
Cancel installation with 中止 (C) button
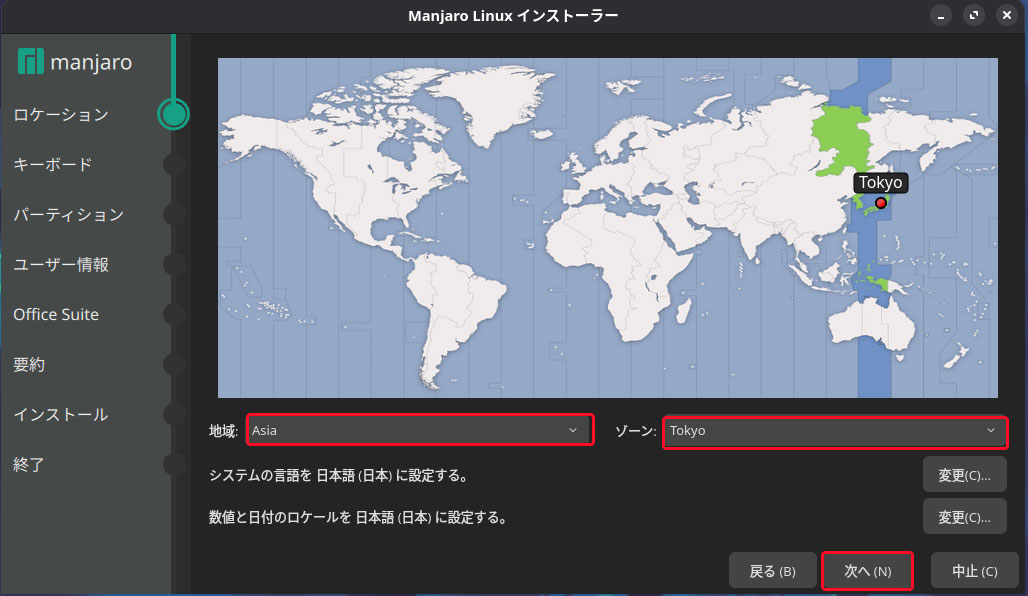point(975,571)
